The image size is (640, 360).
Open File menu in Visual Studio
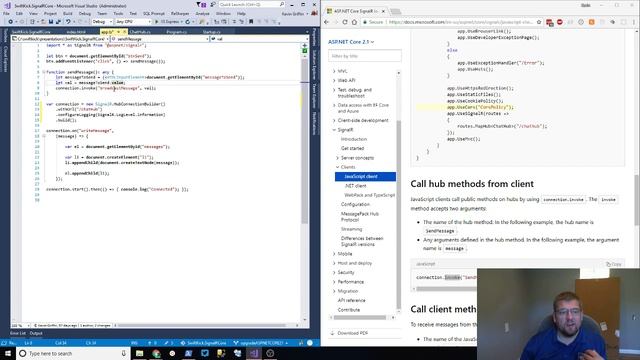click(x=7, y=13)
